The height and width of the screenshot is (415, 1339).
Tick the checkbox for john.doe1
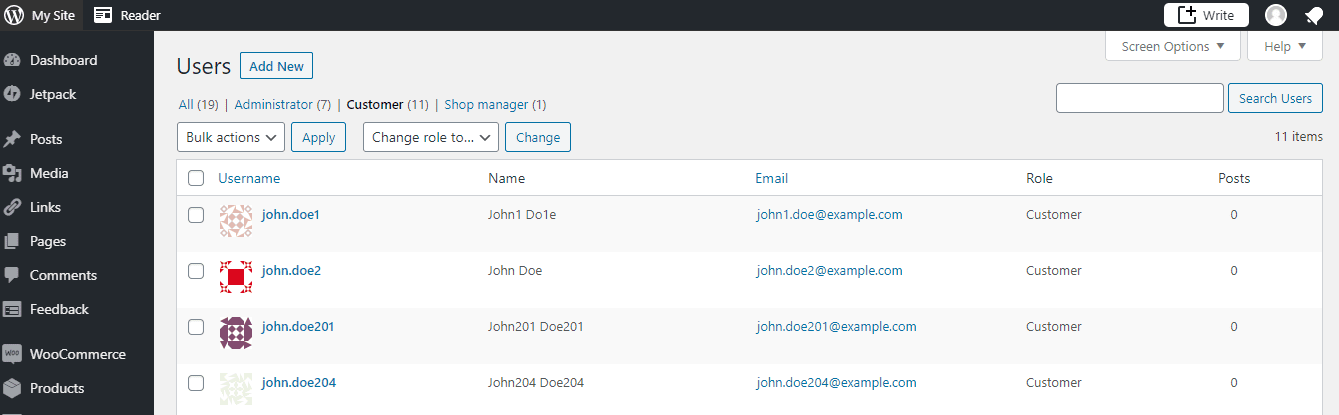point(196,215)
